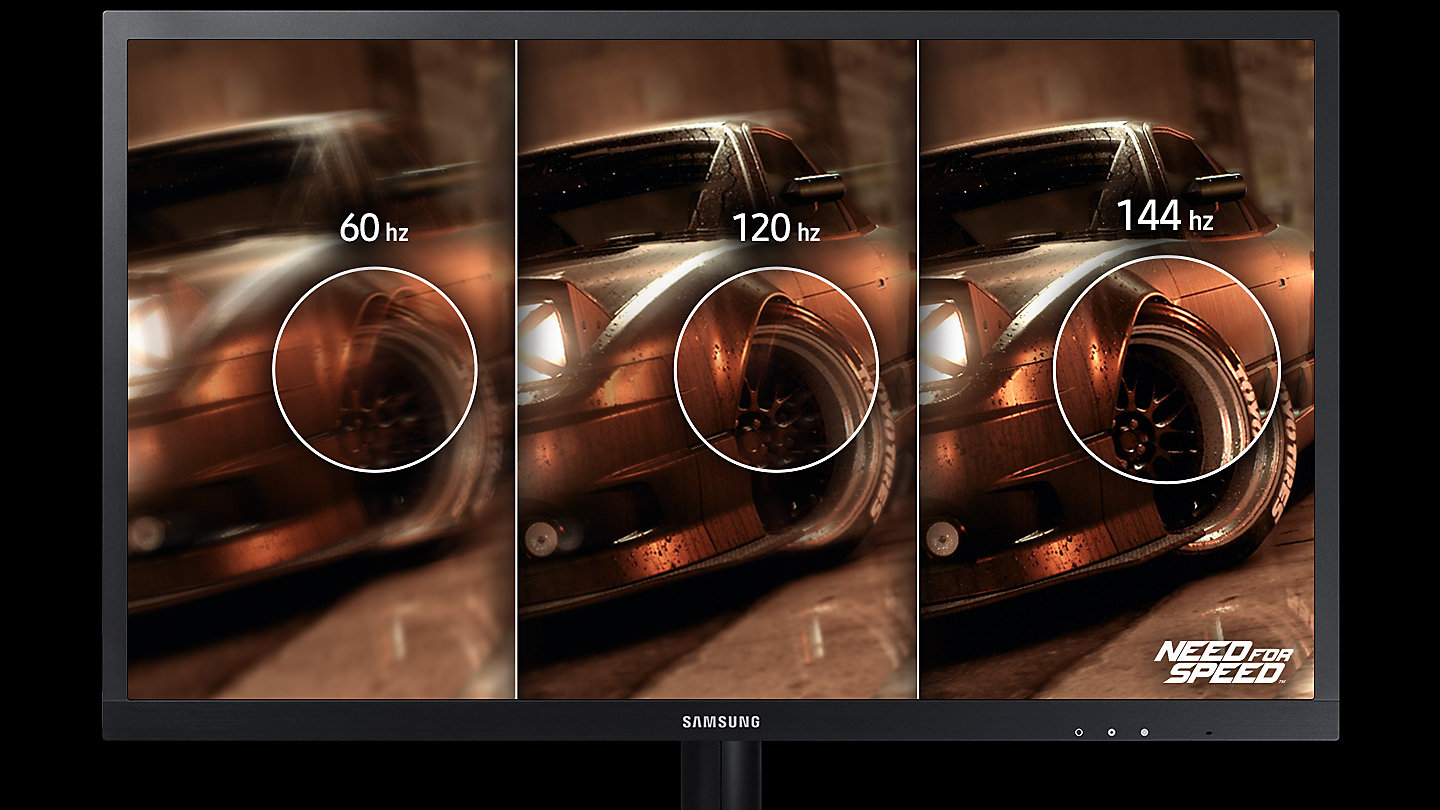Click the monitor stand neck below the bezel
The image size is (1440, 810).
coord(720,775)
